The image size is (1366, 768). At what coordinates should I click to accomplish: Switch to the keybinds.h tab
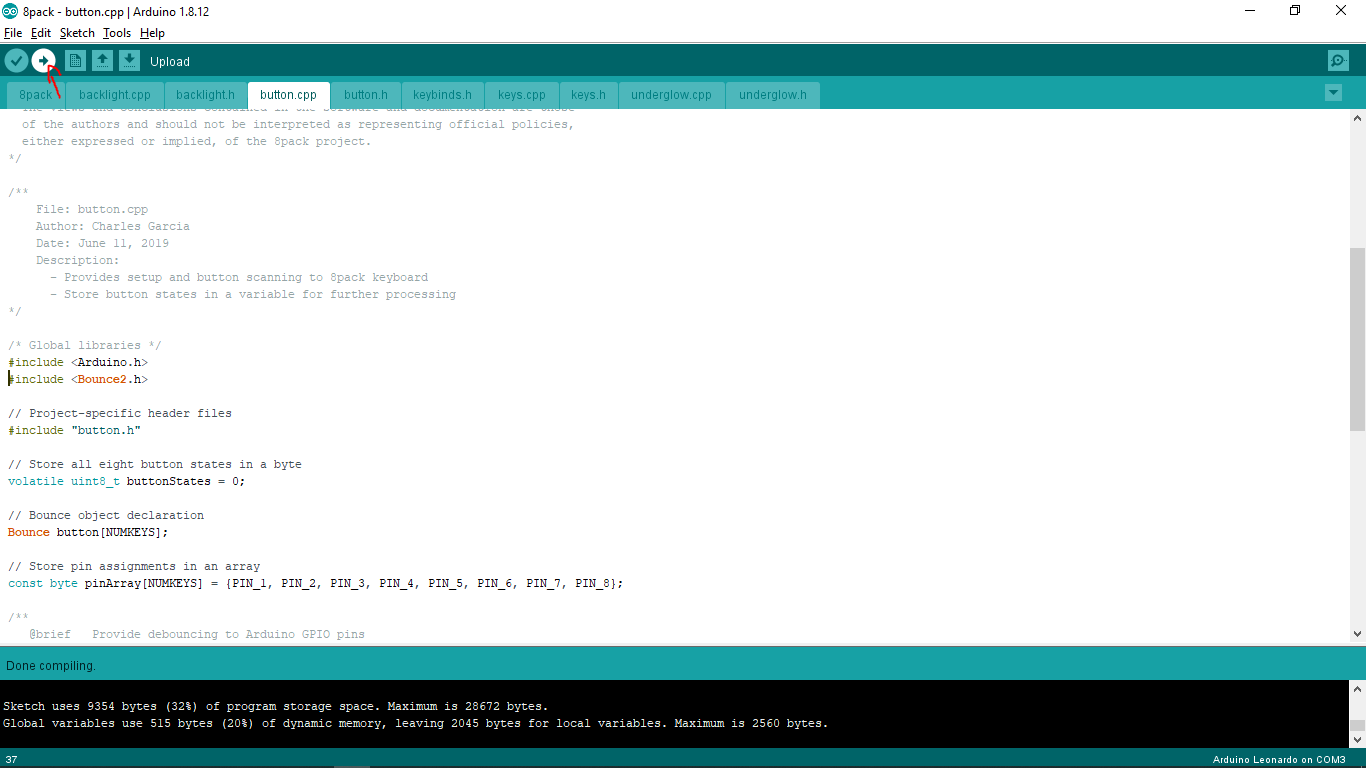442,95
